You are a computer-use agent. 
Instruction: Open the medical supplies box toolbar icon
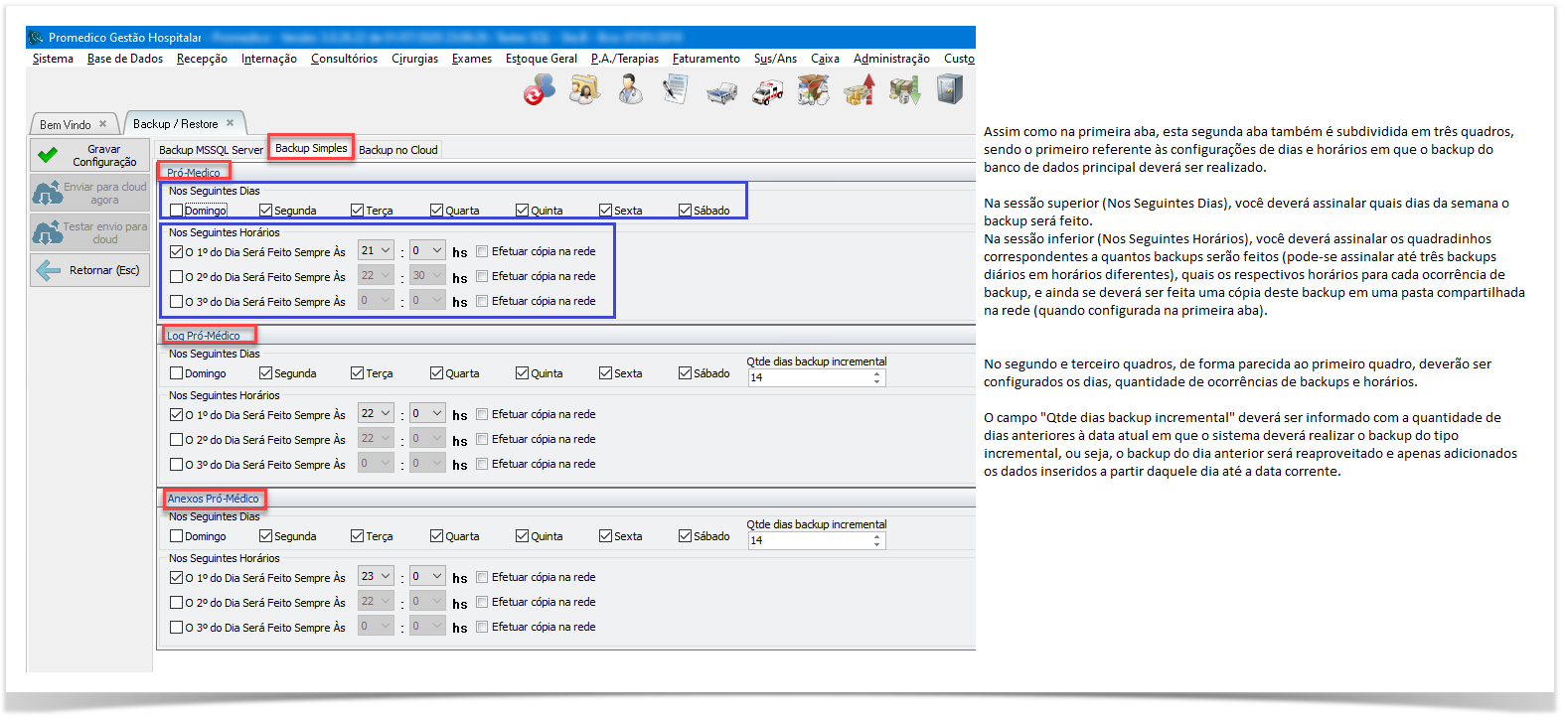813,90
